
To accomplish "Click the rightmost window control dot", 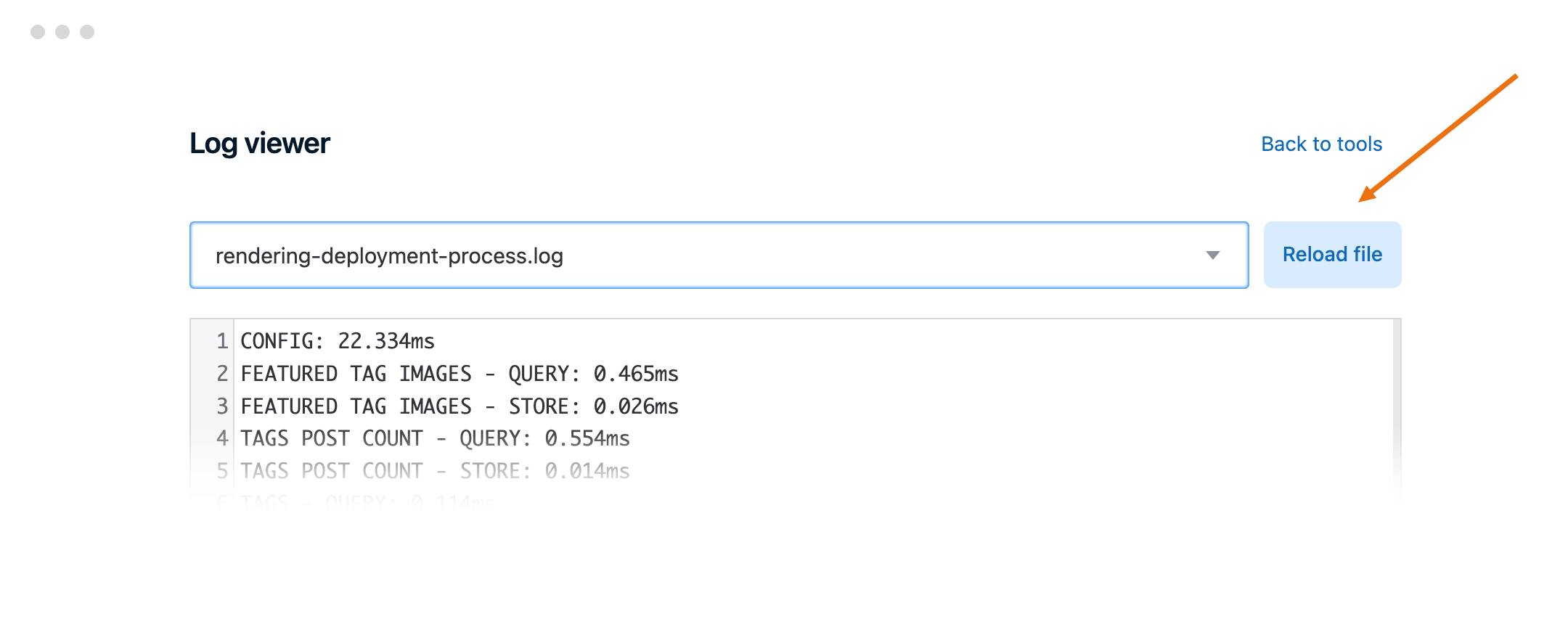I will 88,32.
